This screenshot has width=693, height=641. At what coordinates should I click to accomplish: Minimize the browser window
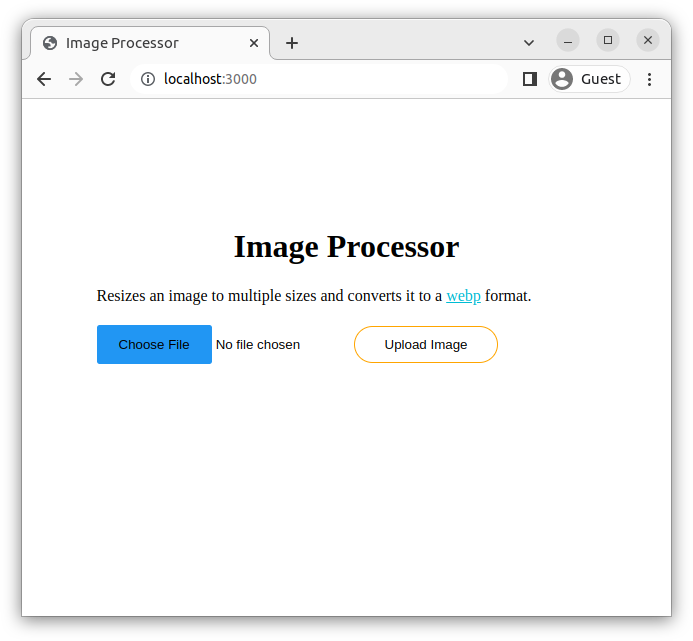pyautogui.click(x=567, y=40)
